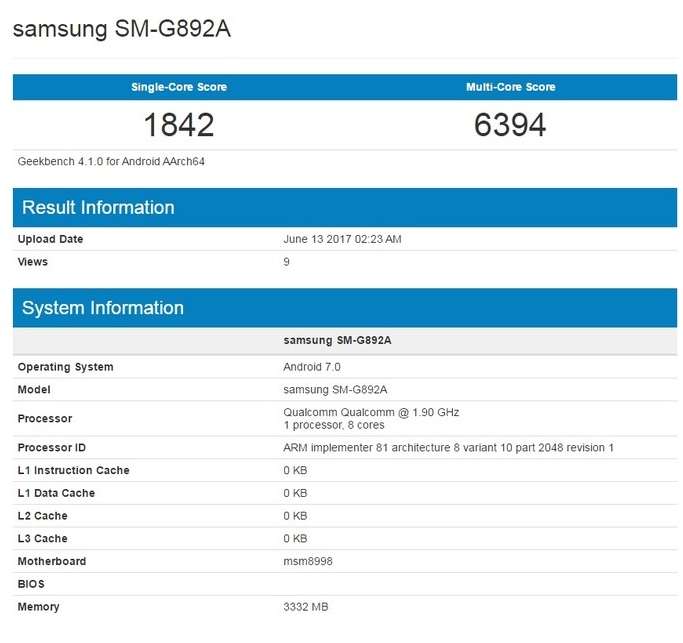Select the Multi-Core Score header
The image size is (683, 643).
point(511,87)
